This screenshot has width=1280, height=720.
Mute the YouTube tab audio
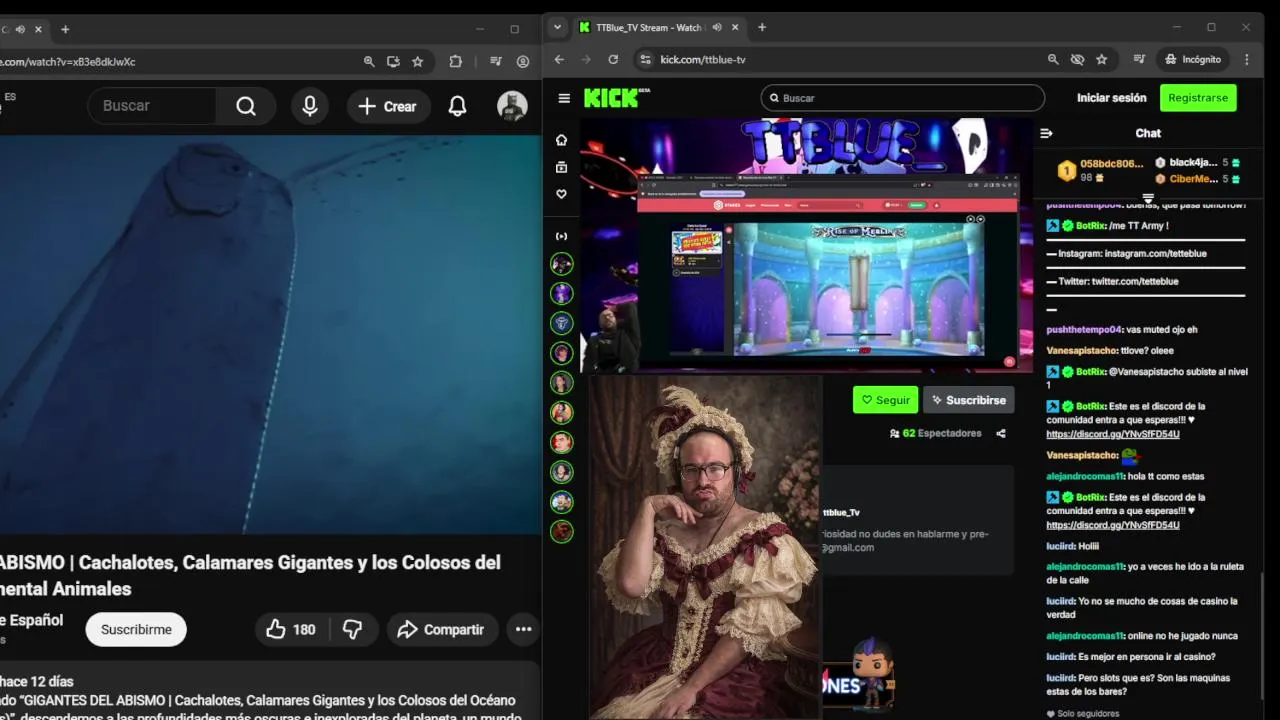point(20,29)
